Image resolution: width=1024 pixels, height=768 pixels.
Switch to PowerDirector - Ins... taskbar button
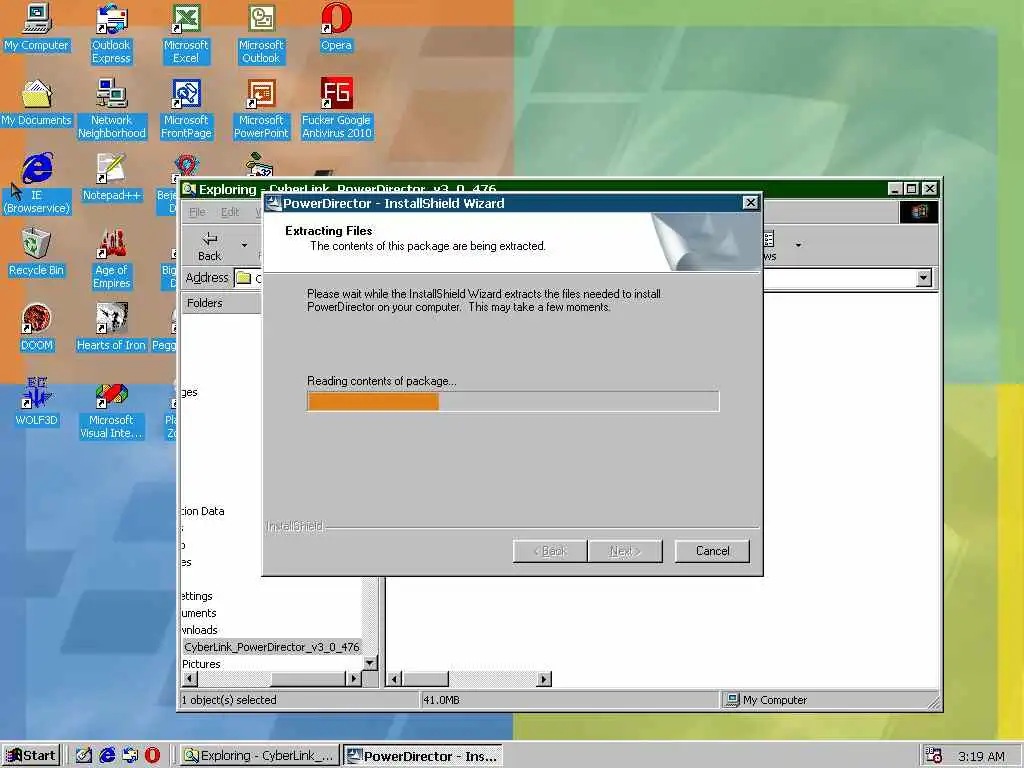pyautogui.click(x=423, y=756)
